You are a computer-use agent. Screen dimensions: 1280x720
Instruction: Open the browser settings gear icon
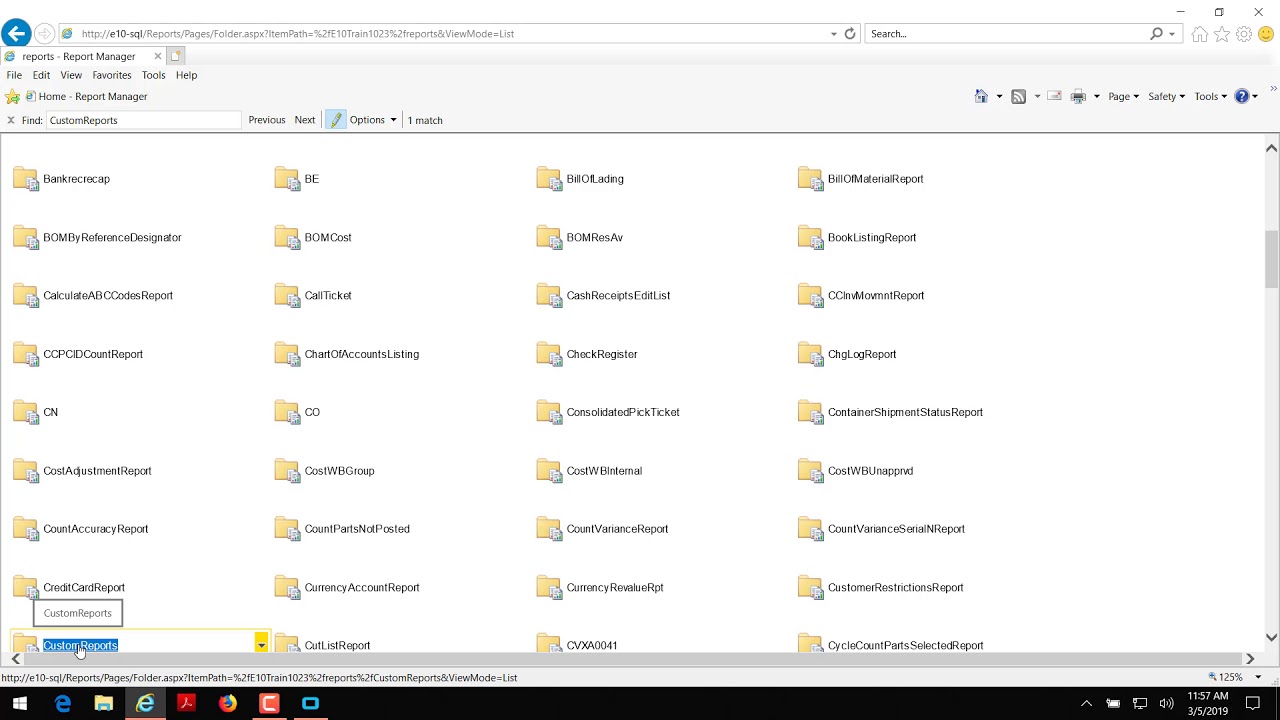point(1244,34)
